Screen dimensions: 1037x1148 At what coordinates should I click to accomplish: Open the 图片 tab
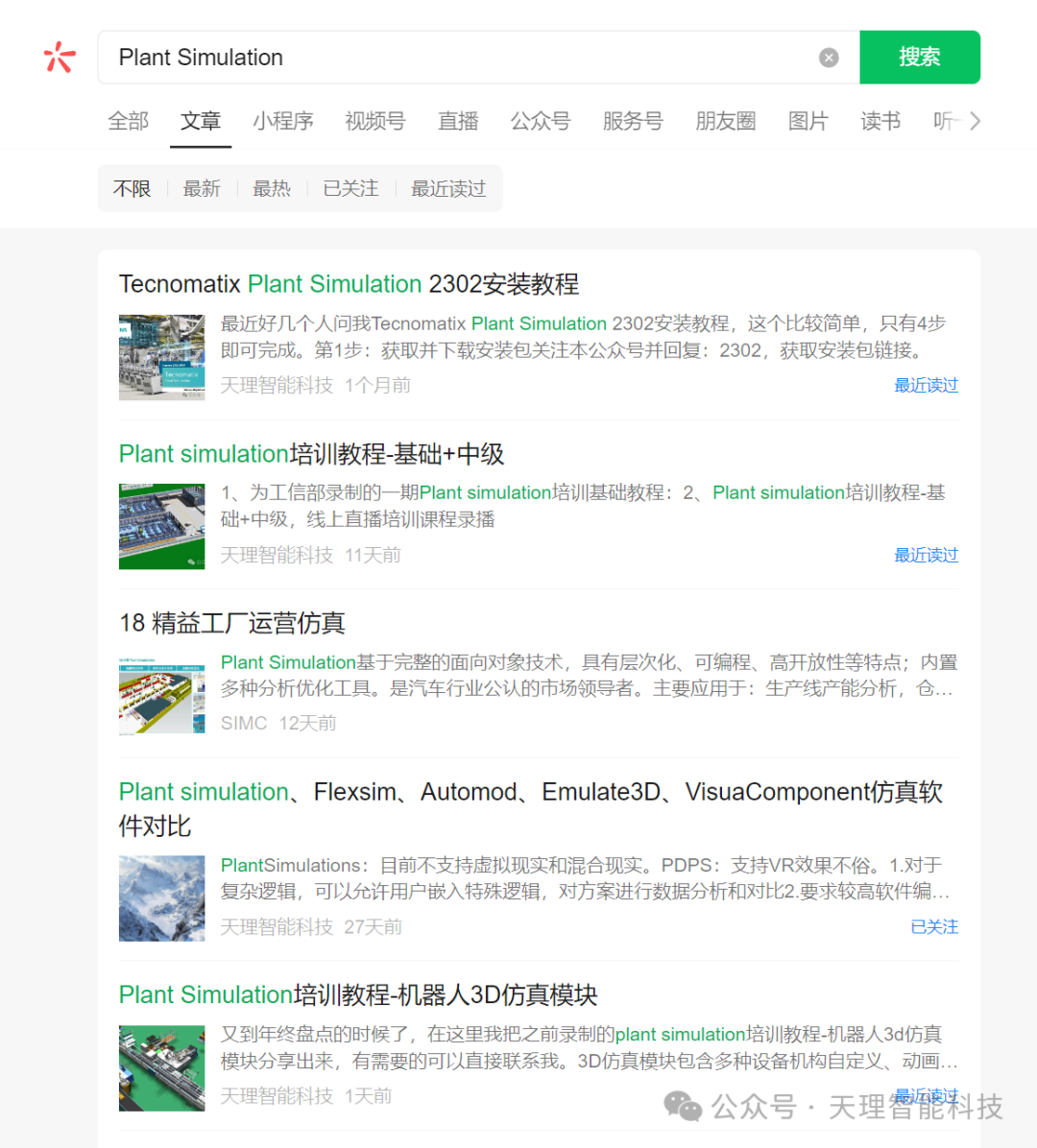coord(808,121)
